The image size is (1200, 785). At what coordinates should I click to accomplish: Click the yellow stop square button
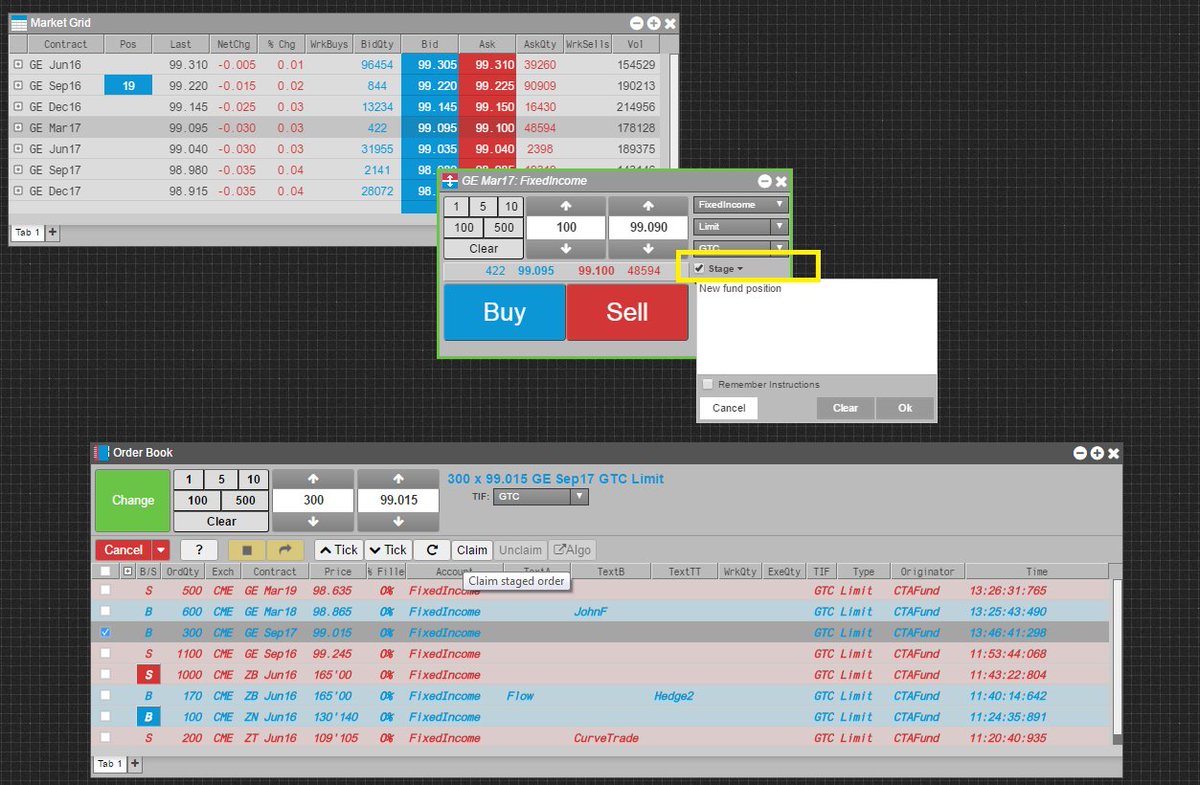click(247, 549)
